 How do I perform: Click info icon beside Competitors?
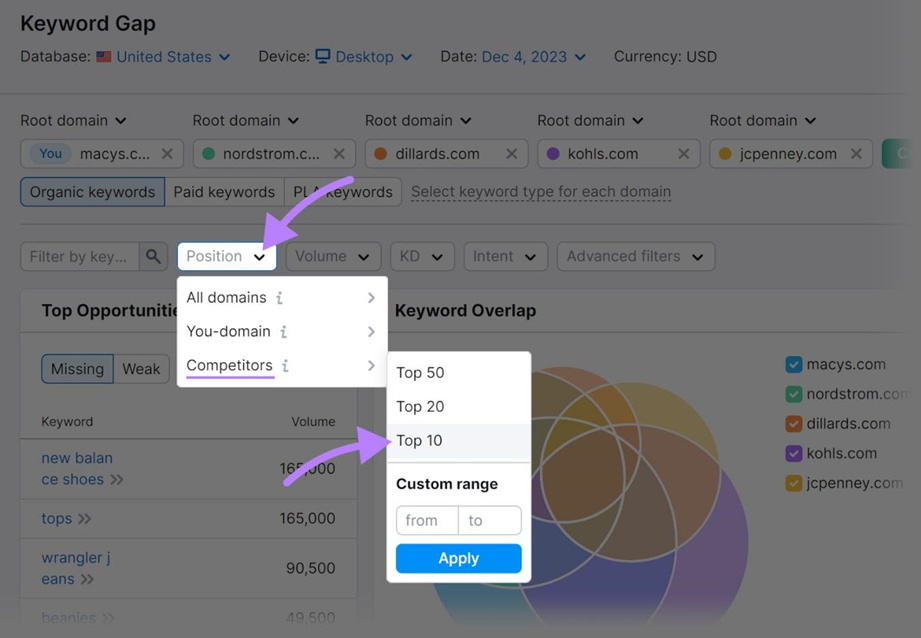pos(285,366)
